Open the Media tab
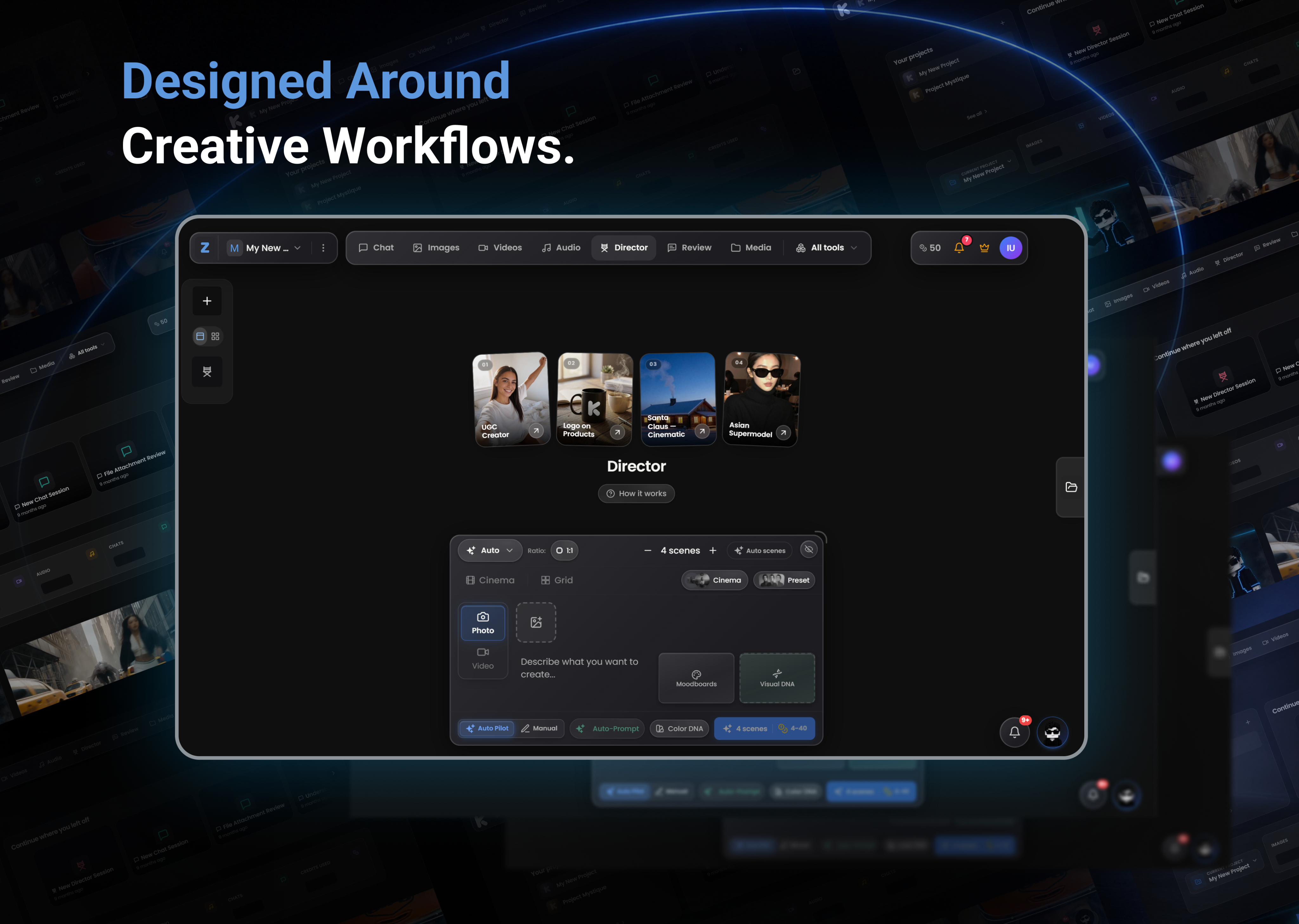Viewport: 1299px width, 924px height. coord(751,247)
